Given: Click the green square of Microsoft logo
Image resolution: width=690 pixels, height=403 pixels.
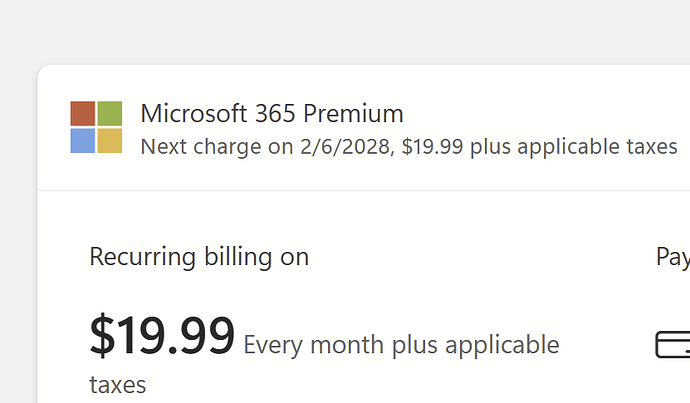Looking at the screenshot, I should pyautogui.click(x=110, y=113).
